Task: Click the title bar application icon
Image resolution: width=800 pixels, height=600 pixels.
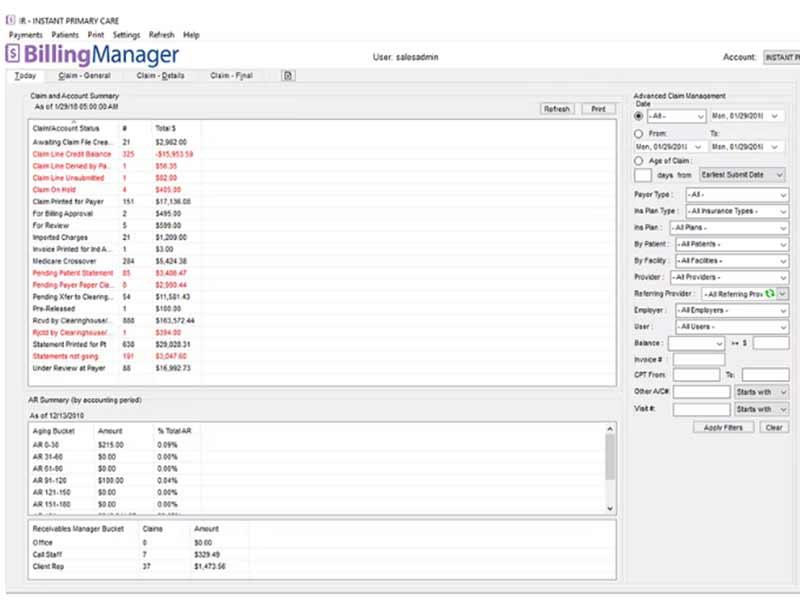Action: coord(10,20)
